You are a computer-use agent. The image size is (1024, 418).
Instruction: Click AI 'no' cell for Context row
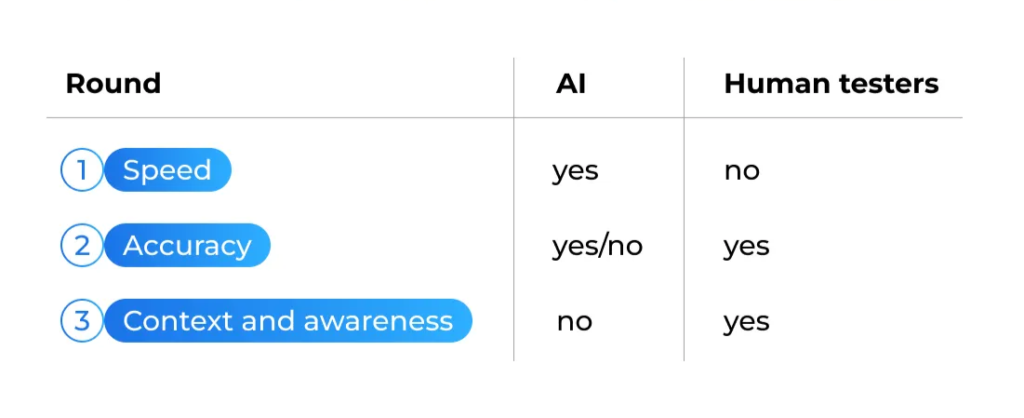pos(575,322)
